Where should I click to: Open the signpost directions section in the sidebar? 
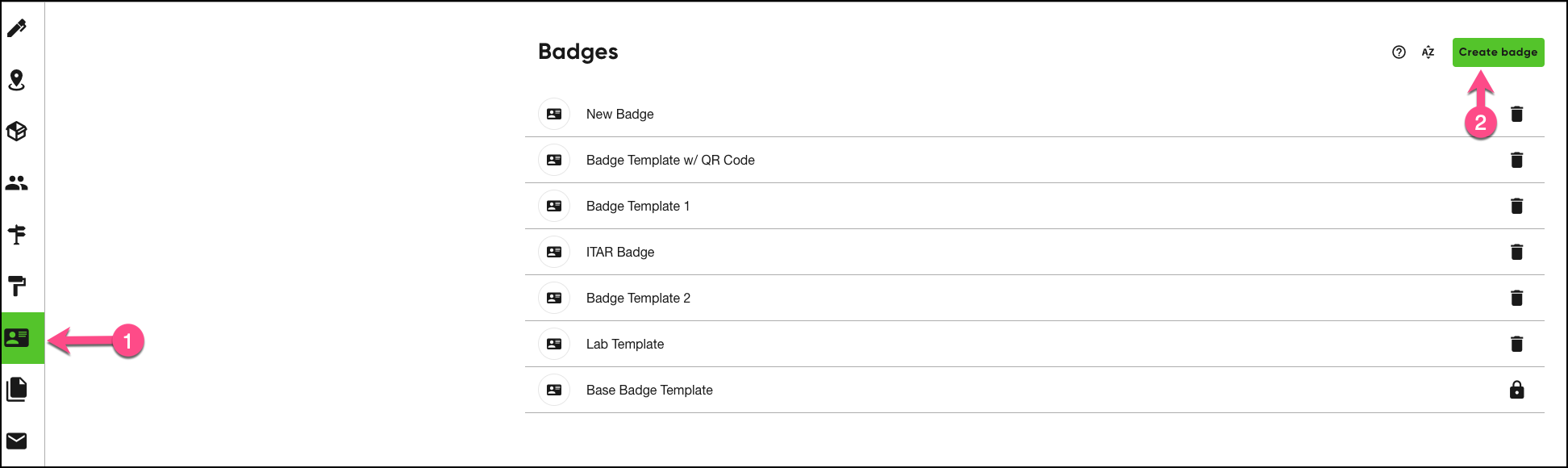[17, 234]
